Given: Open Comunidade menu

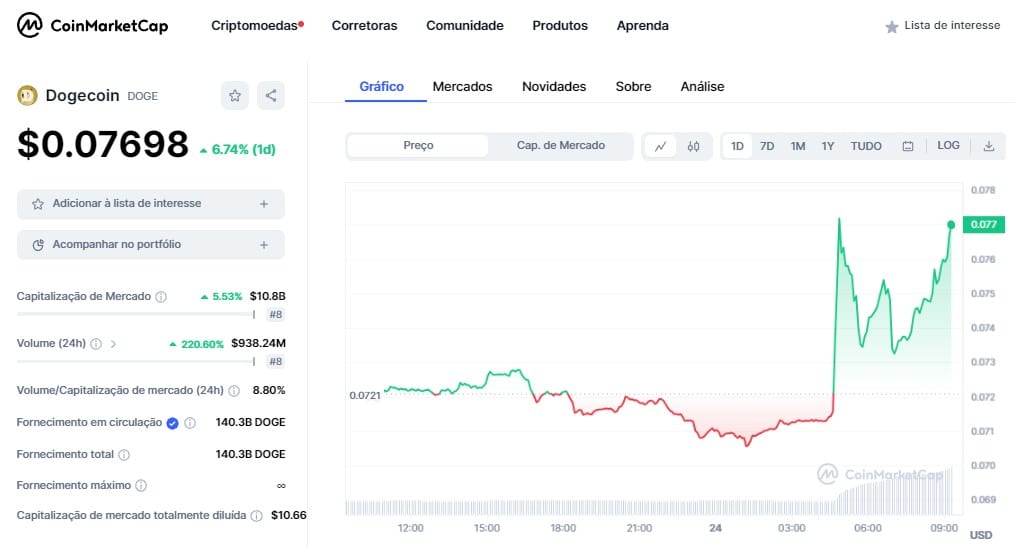Looking at the screenshot, I should pyautogui.click(x=465, y=26).
